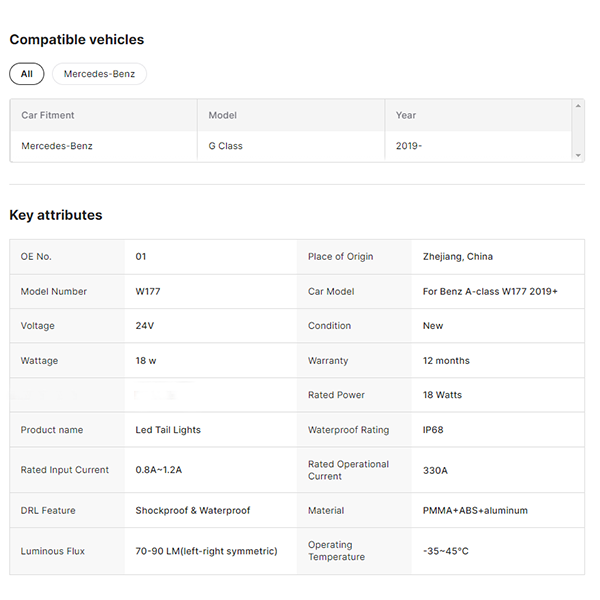Select the Mercedes-Benz filter pill
600x600 pixels.
99,74
